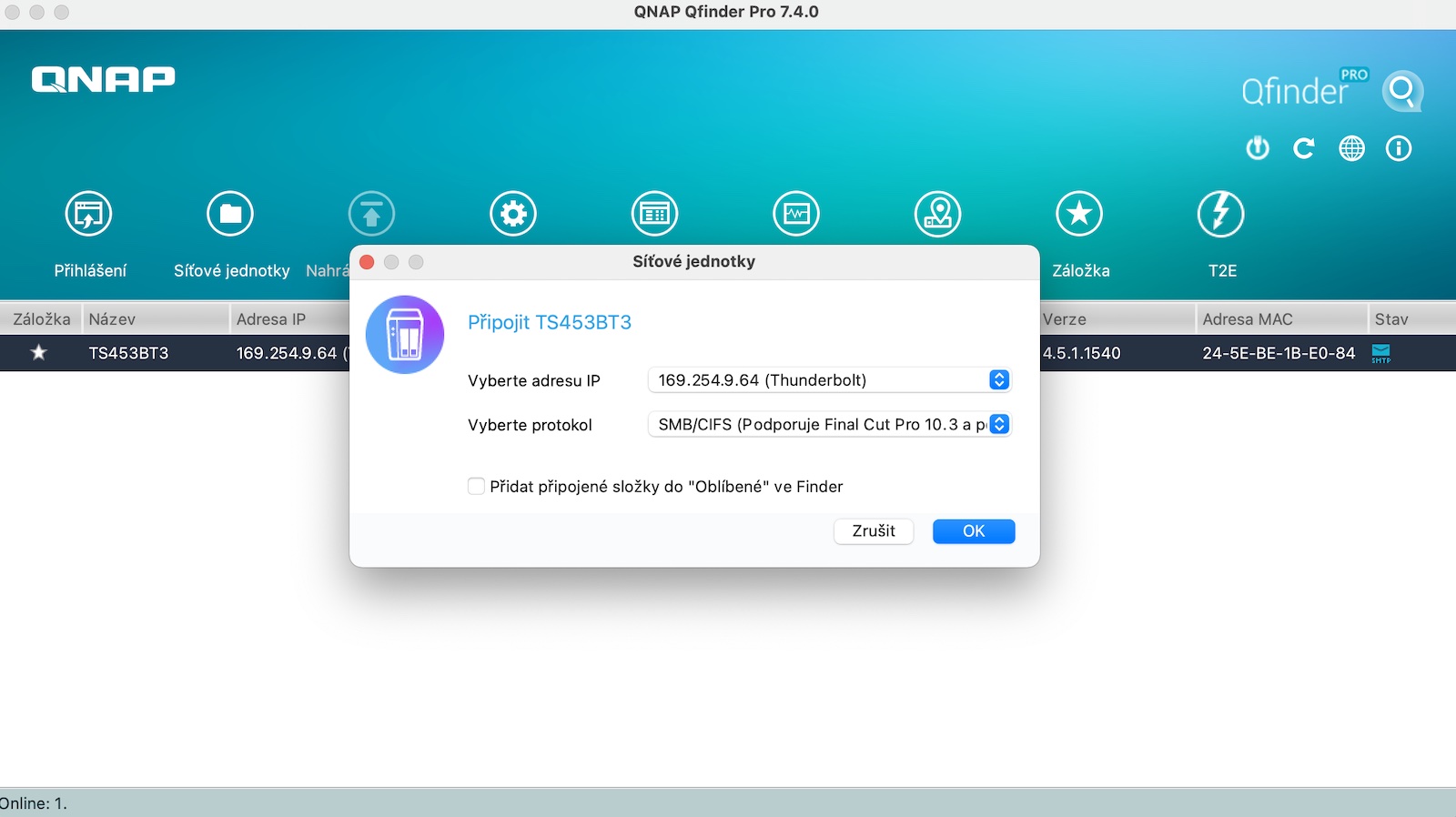The image size is (1456, 817).
Task: Click the SMTP status icon in the TS453BT3 row
Action: tap(1381, 353)
